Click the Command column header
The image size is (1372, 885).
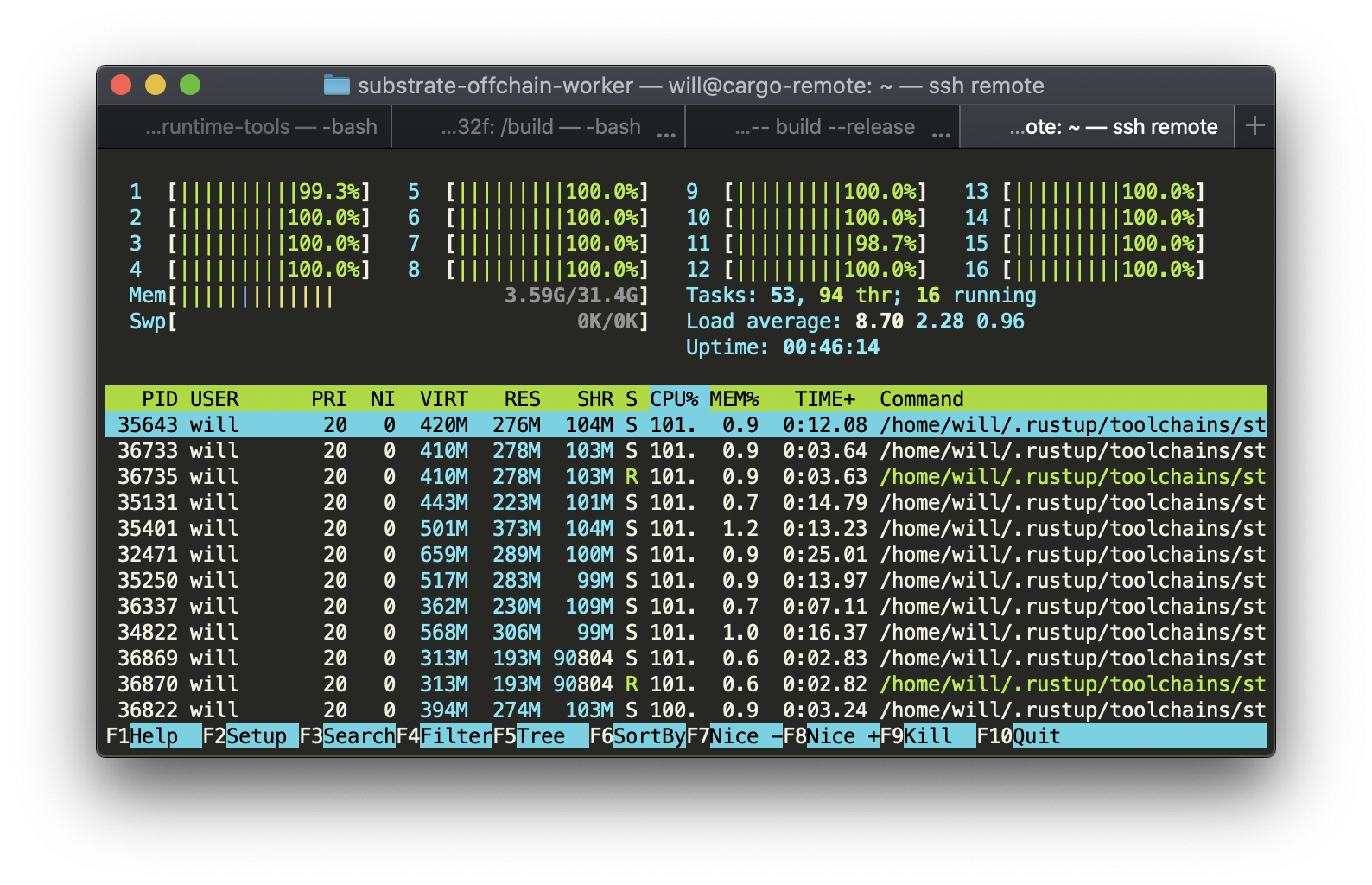pyautogui.click(x=922, y=399)
